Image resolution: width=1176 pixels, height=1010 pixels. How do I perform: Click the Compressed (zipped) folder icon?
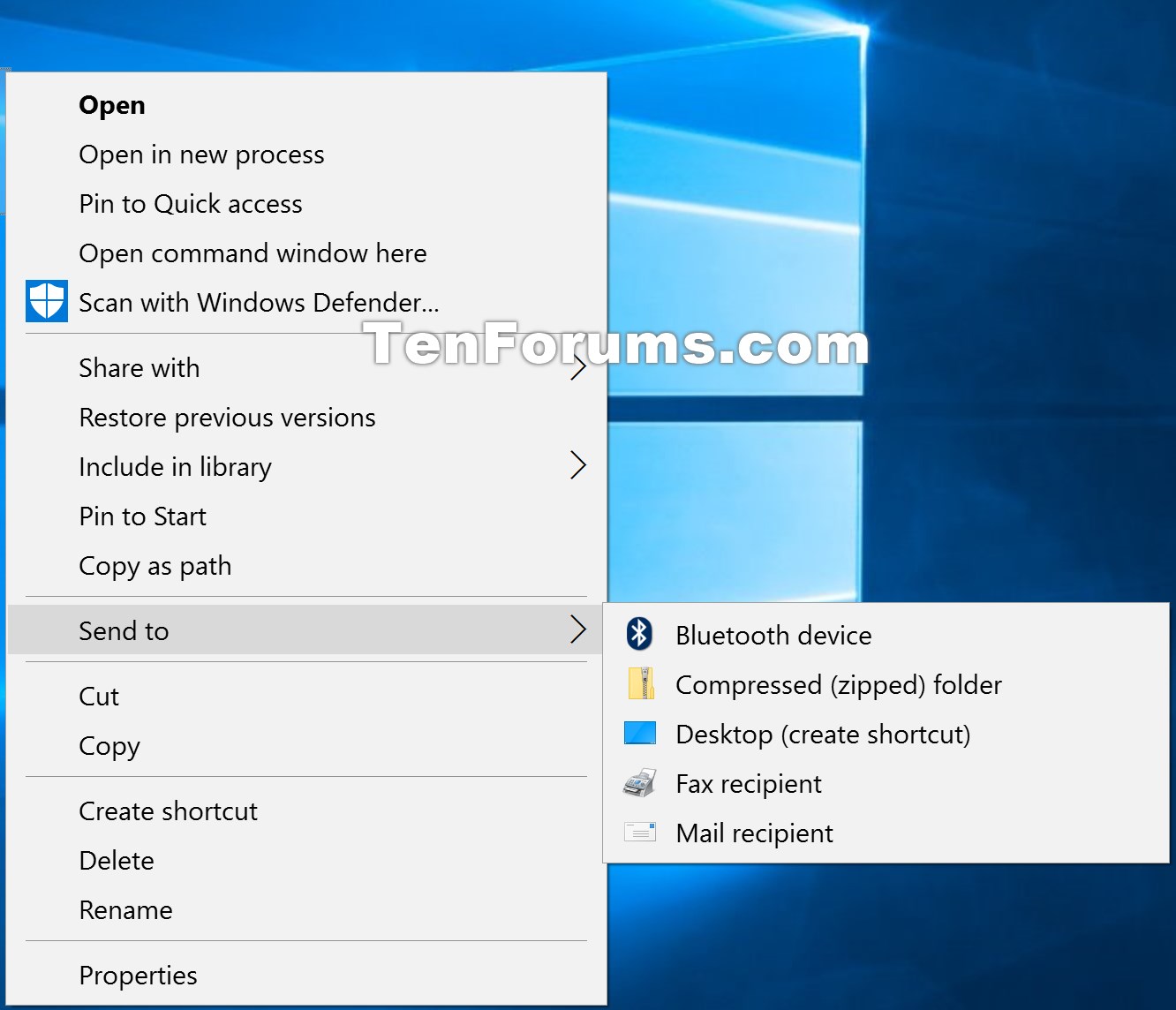point(639,683)
